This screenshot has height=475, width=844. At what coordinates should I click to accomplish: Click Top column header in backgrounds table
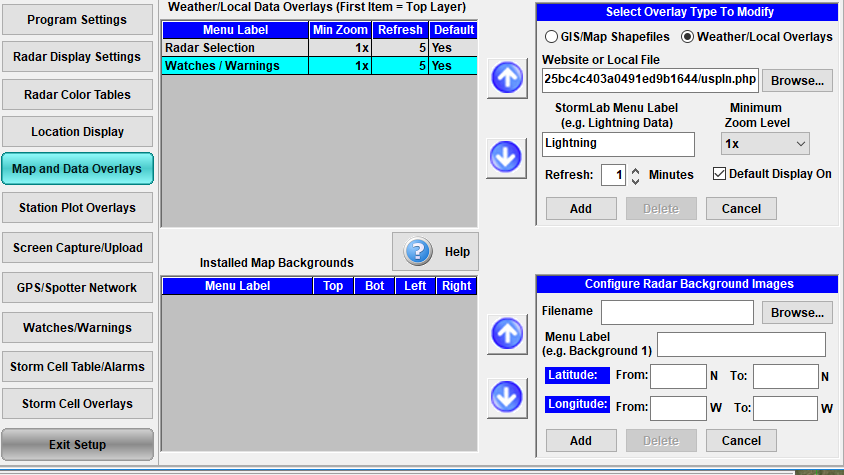(x=333, y=286)
